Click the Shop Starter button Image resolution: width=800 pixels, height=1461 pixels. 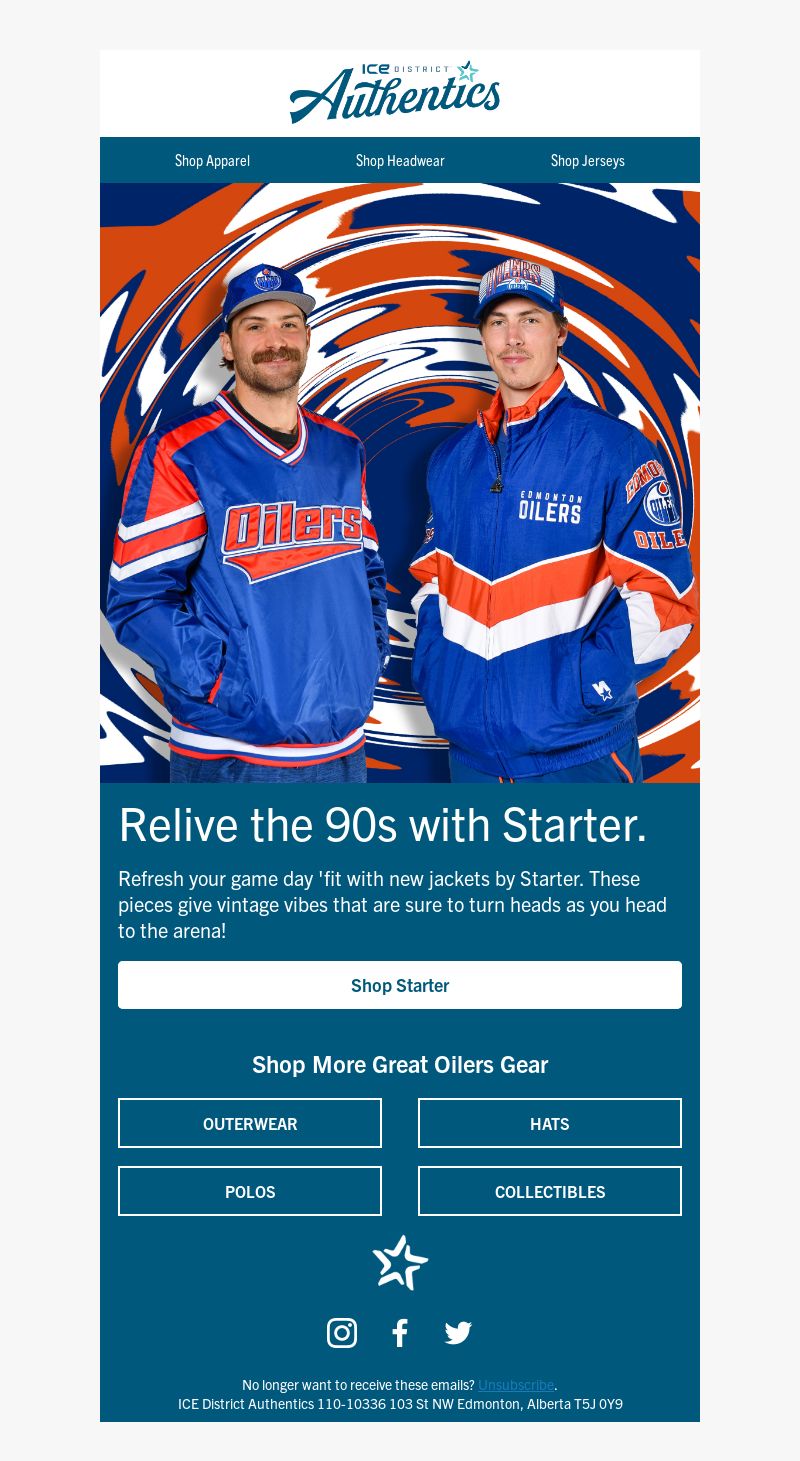click(400, 985)
